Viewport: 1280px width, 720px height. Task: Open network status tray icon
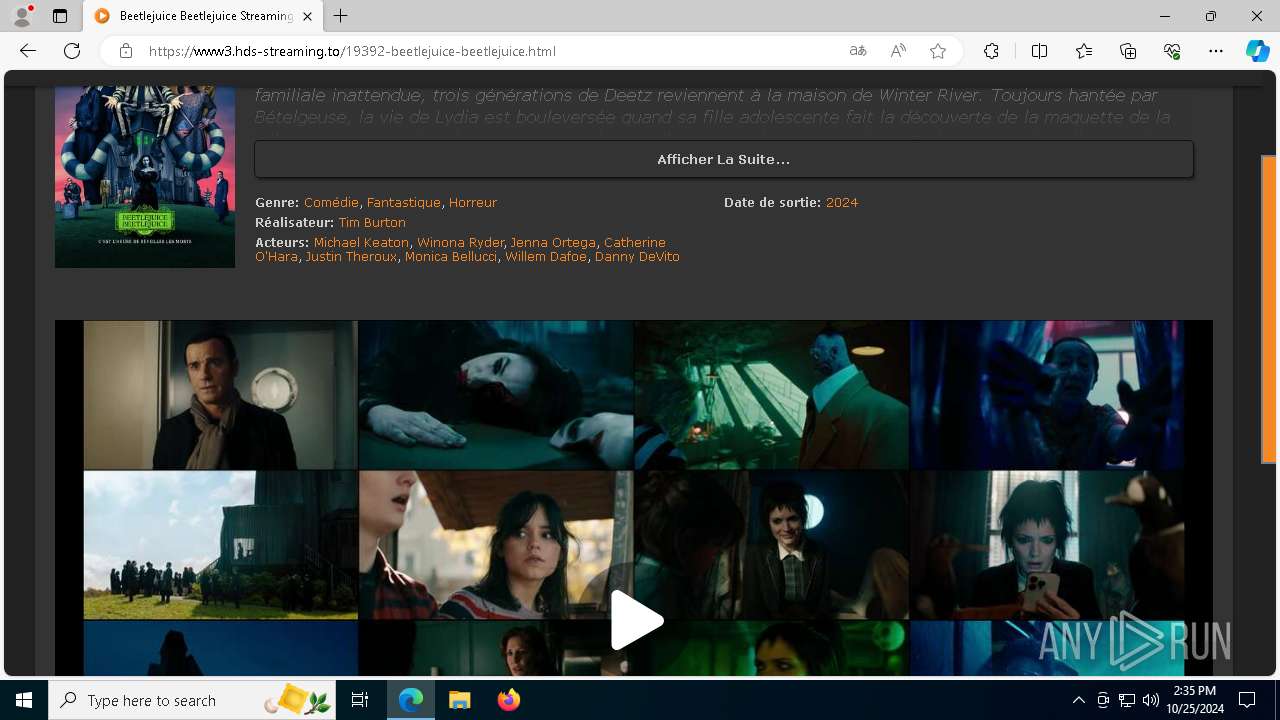click(x=1127, y=700)
